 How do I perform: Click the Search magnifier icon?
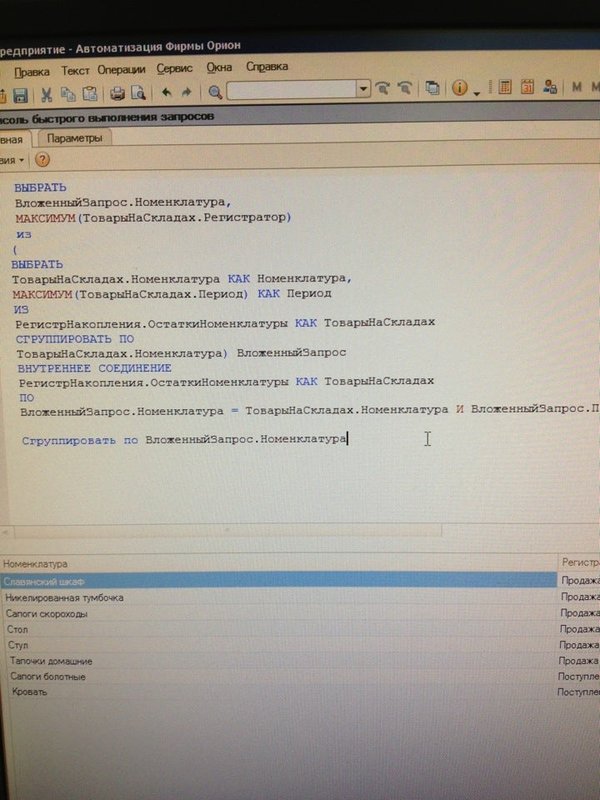click(215, 92)
